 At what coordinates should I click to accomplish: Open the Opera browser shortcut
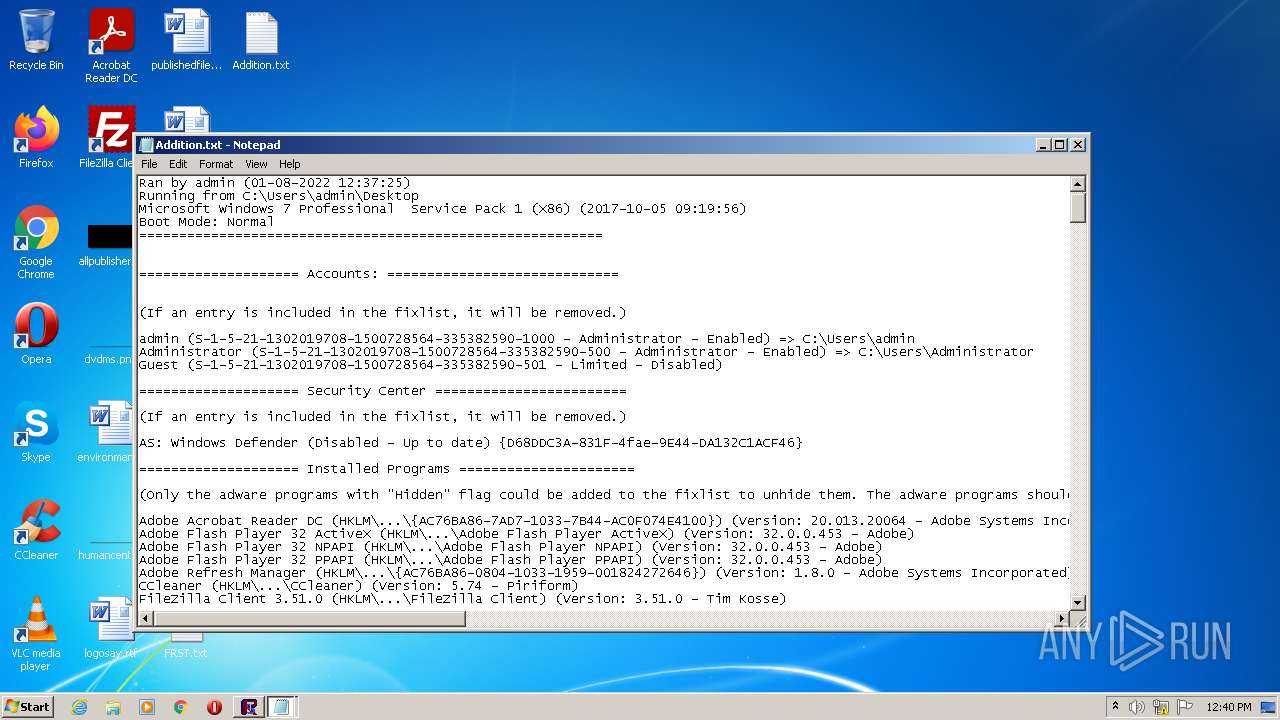pos(36,334)
